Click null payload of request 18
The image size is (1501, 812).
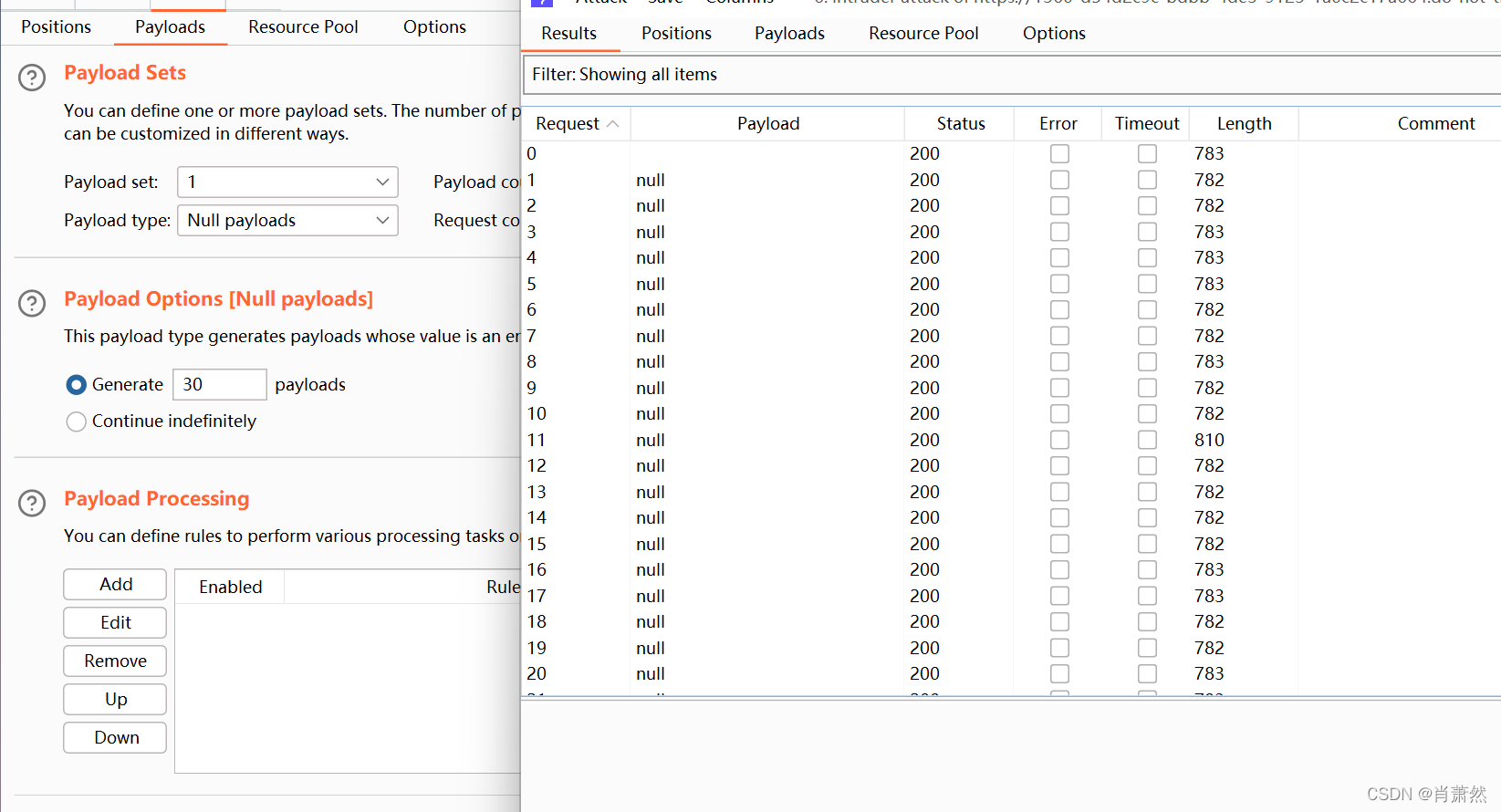pyautogui.click(x=651, y=621)
